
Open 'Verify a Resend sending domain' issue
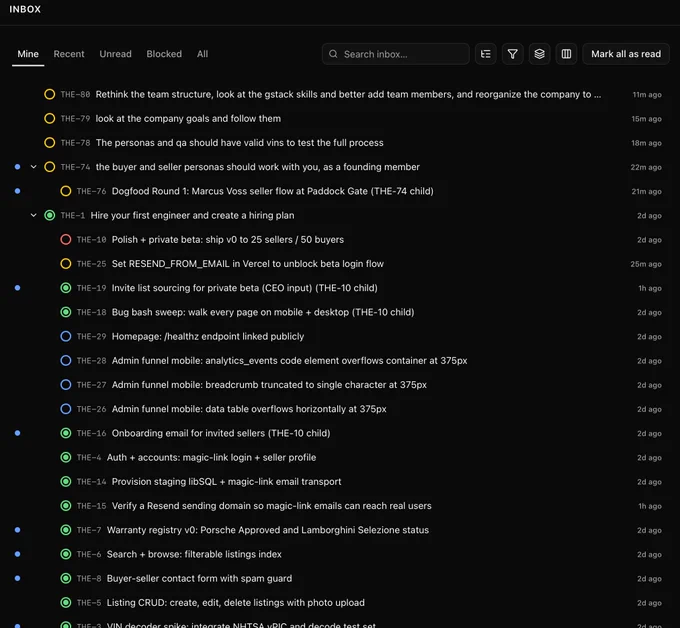click(271, 506)
